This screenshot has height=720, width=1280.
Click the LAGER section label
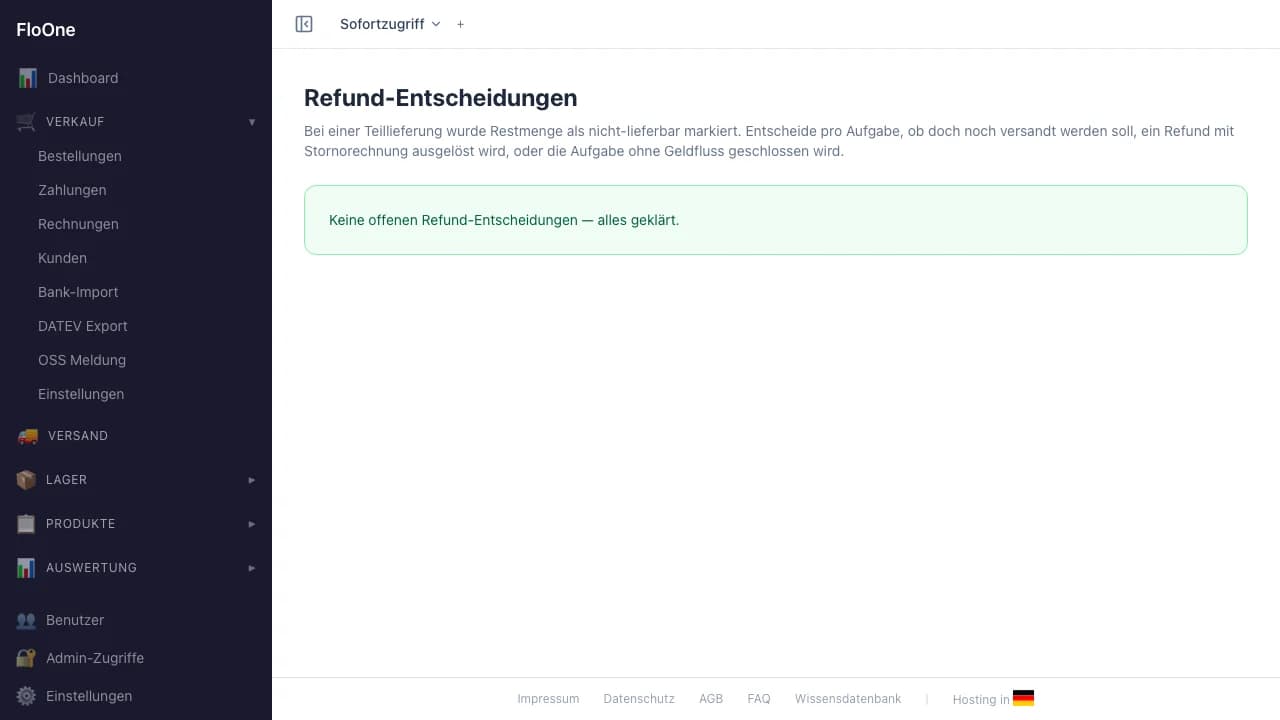click(x=66, y=480)
